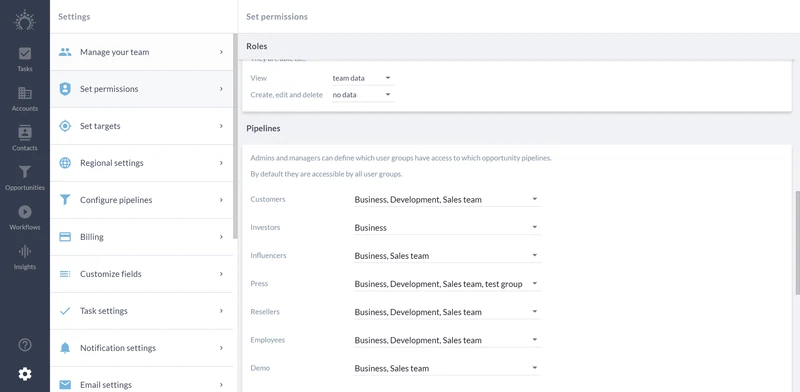Expand chevron next to Manage your team
Image resolution: width=800 pixels, height=392 pixels.
(x=221, y=52)
